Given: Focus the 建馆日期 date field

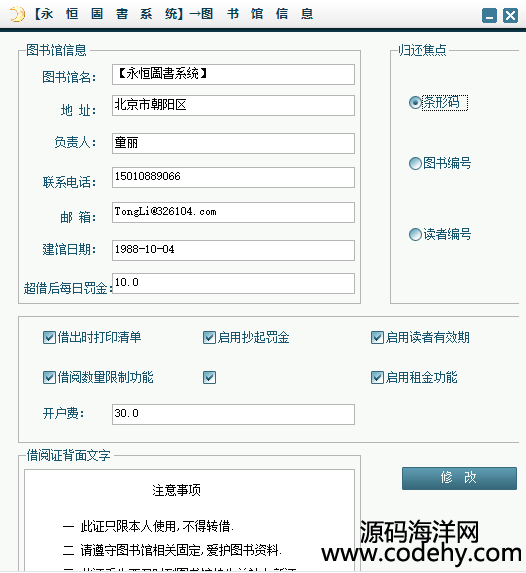Looking at the screenshot, I should click(x=233, y=250).
